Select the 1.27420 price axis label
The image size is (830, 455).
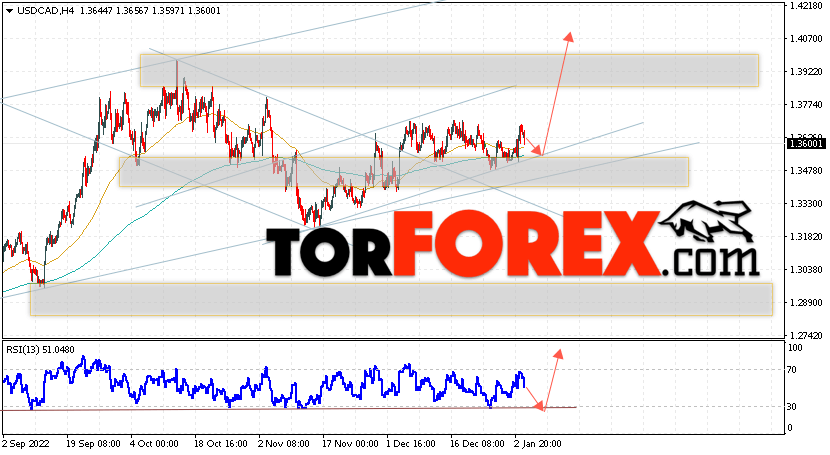point(806,335)
